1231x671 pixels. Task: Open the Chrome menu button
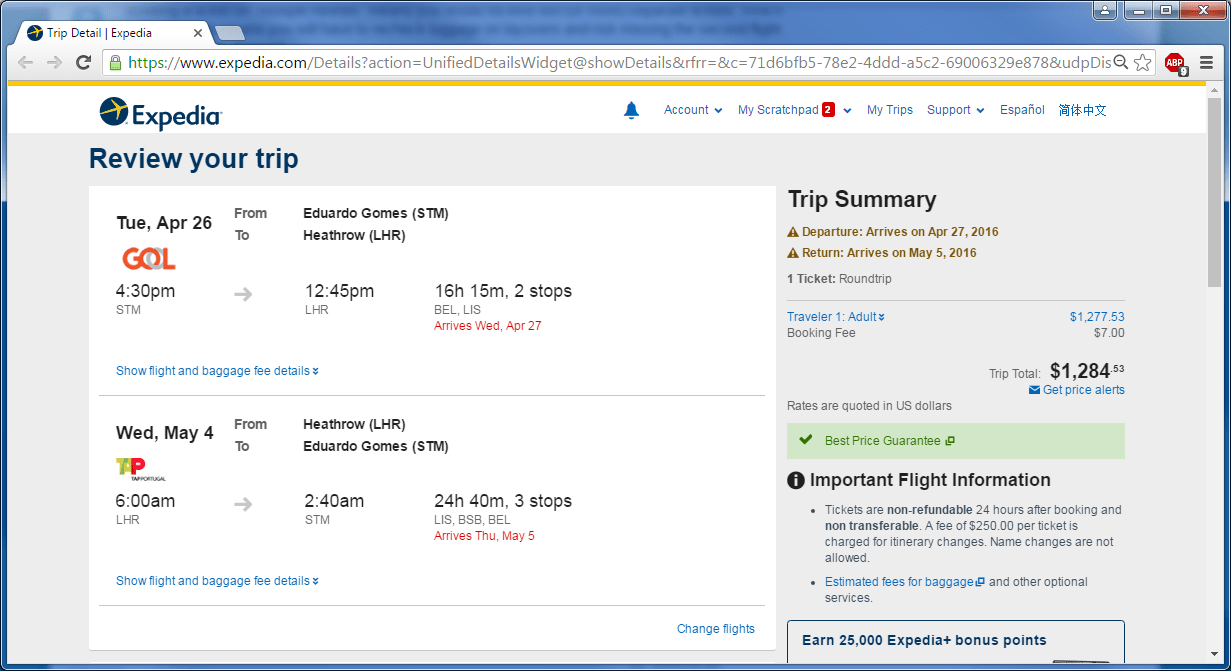point(1207,62)
